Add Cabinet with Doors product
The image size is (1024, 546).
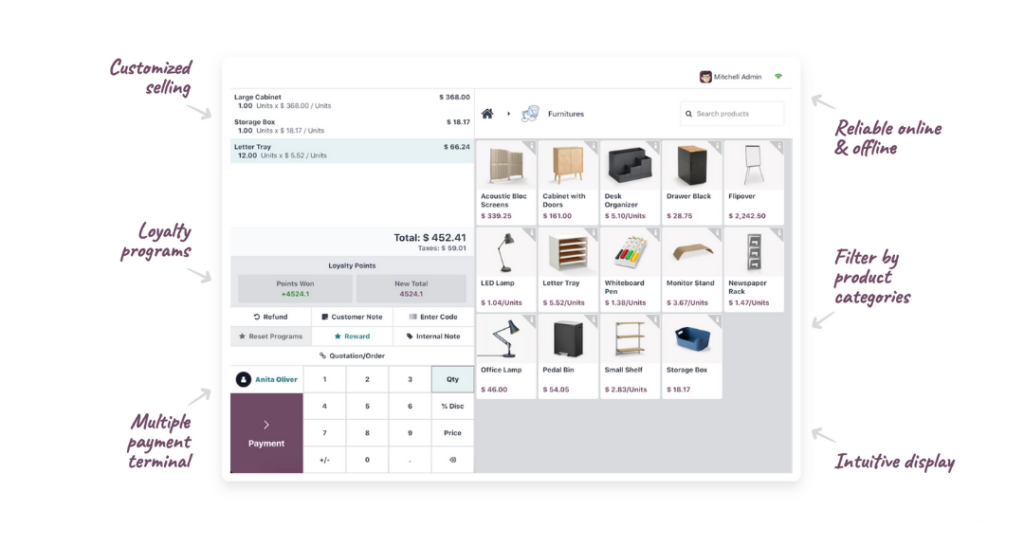568,182
